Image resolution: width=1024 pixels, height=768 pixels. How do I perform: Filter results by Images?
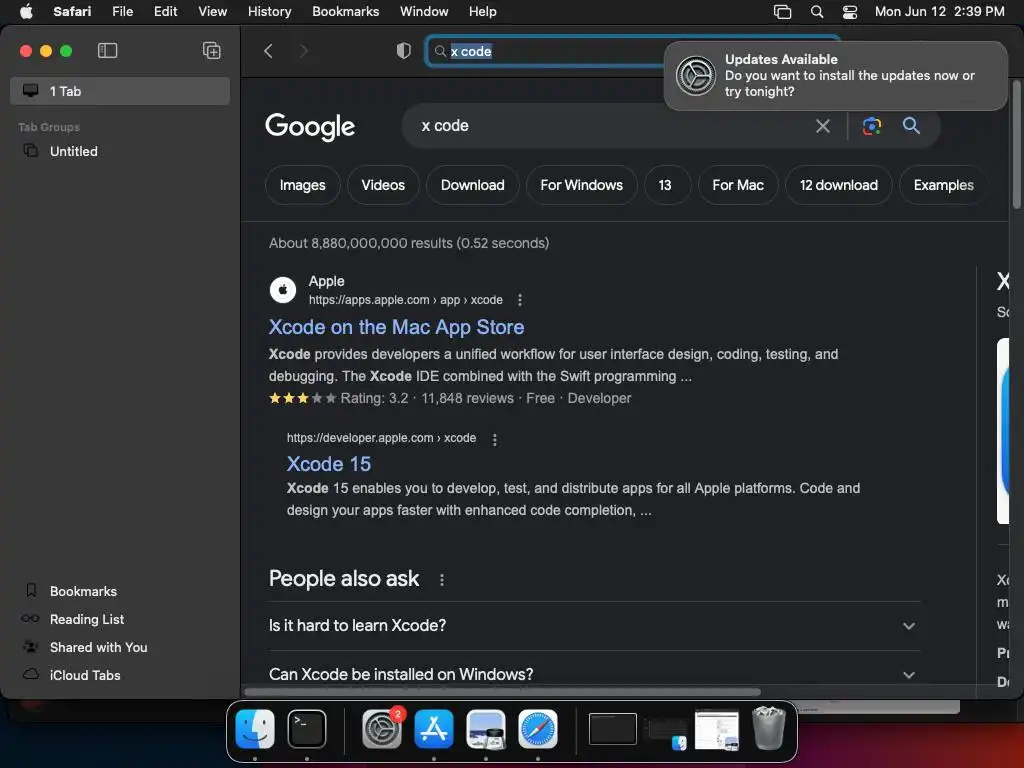[x=302, y=185]
